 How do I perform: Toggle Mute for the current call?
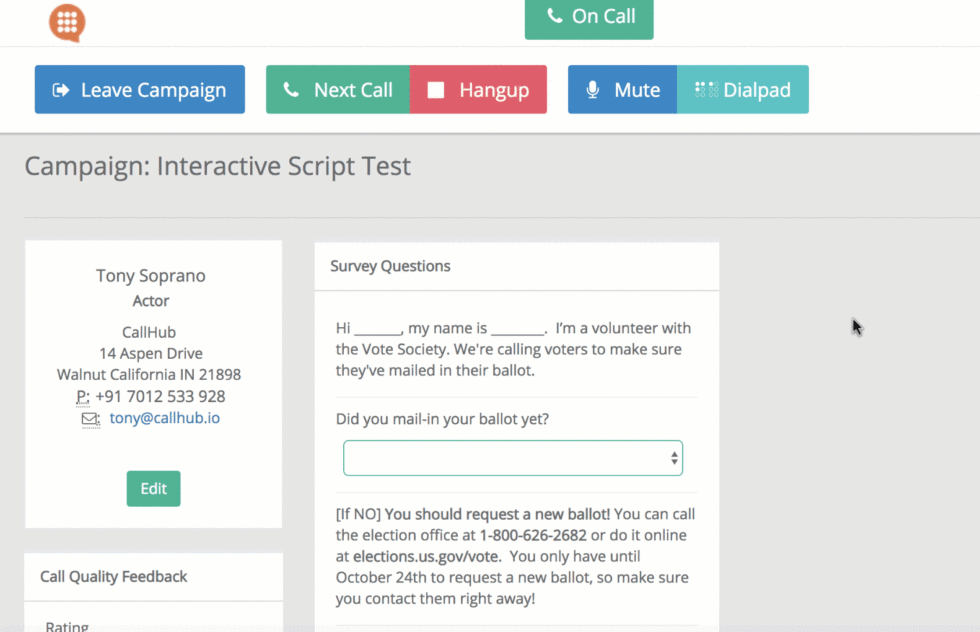(622, 89)
